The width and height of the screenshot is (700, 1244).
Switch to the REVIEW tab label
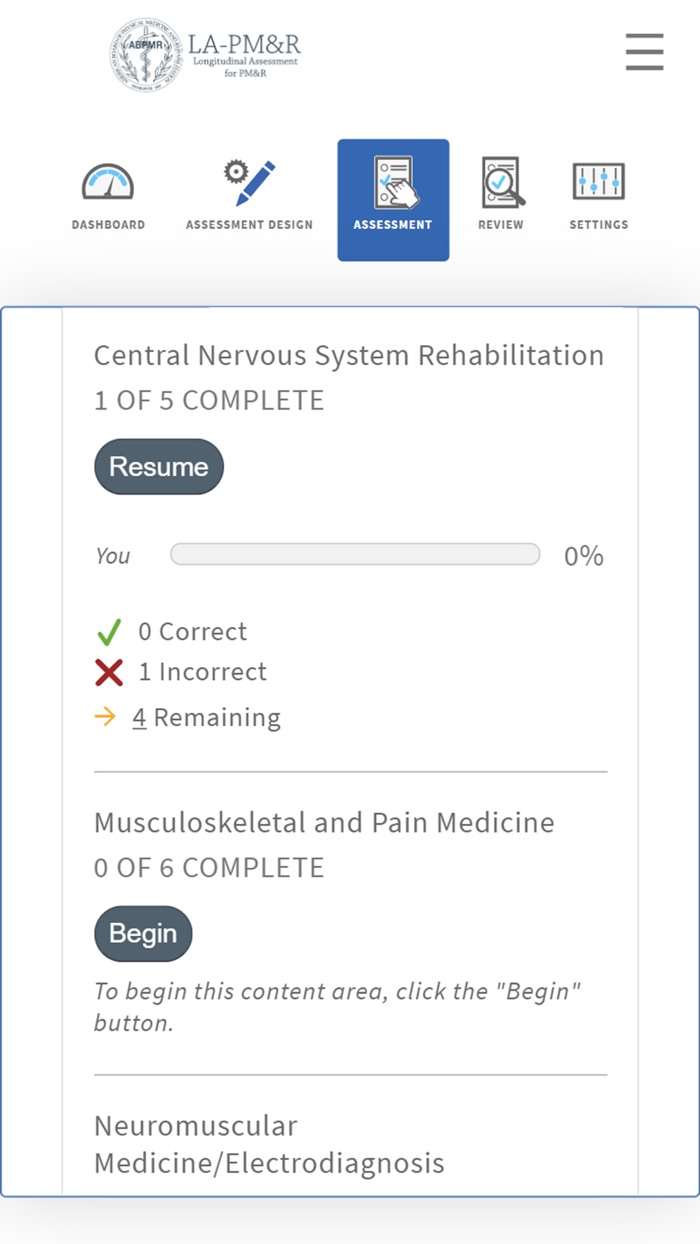coord(501,225)
